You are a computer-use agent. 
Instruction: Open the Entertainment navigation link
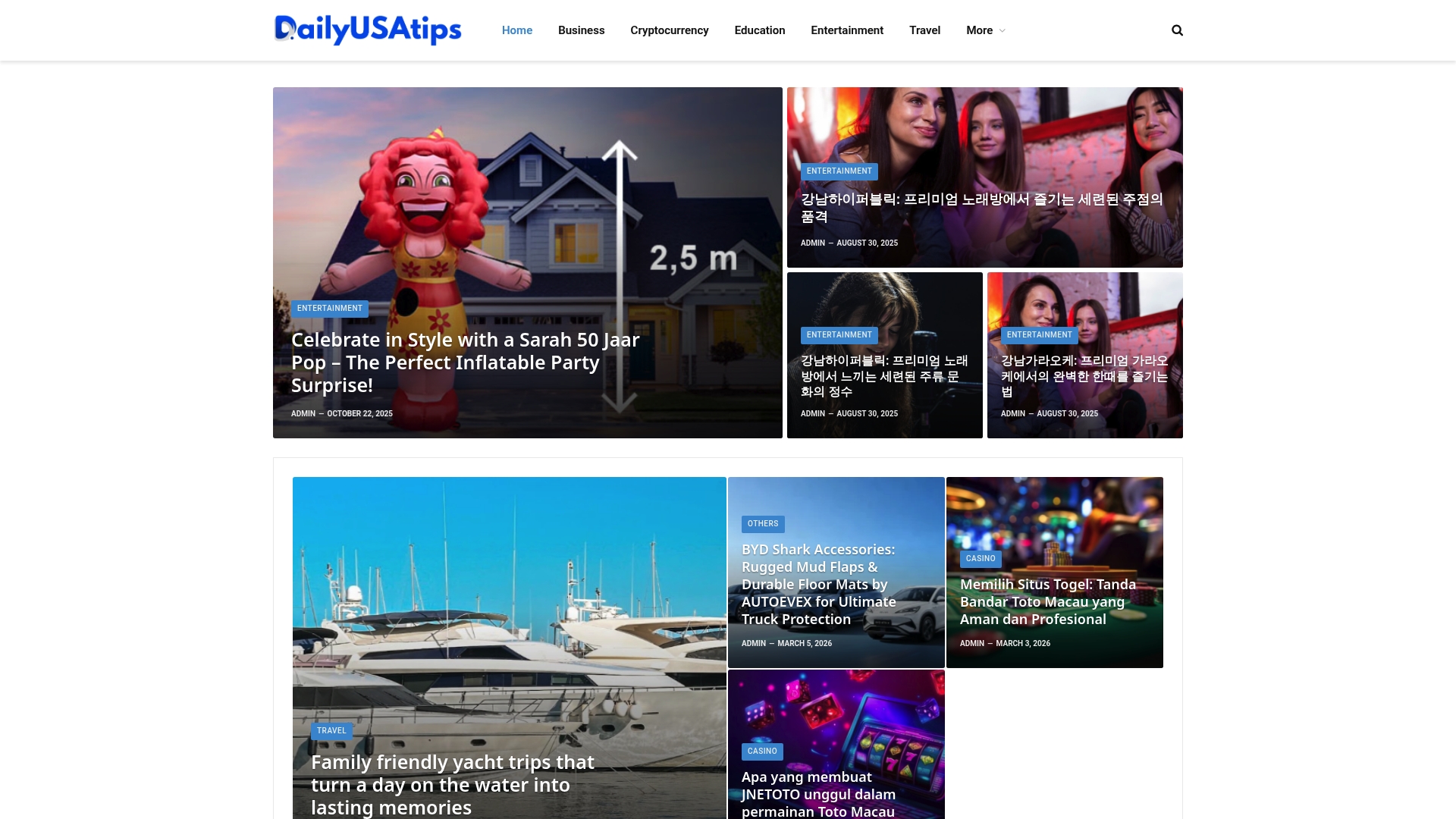click(847, 30)
